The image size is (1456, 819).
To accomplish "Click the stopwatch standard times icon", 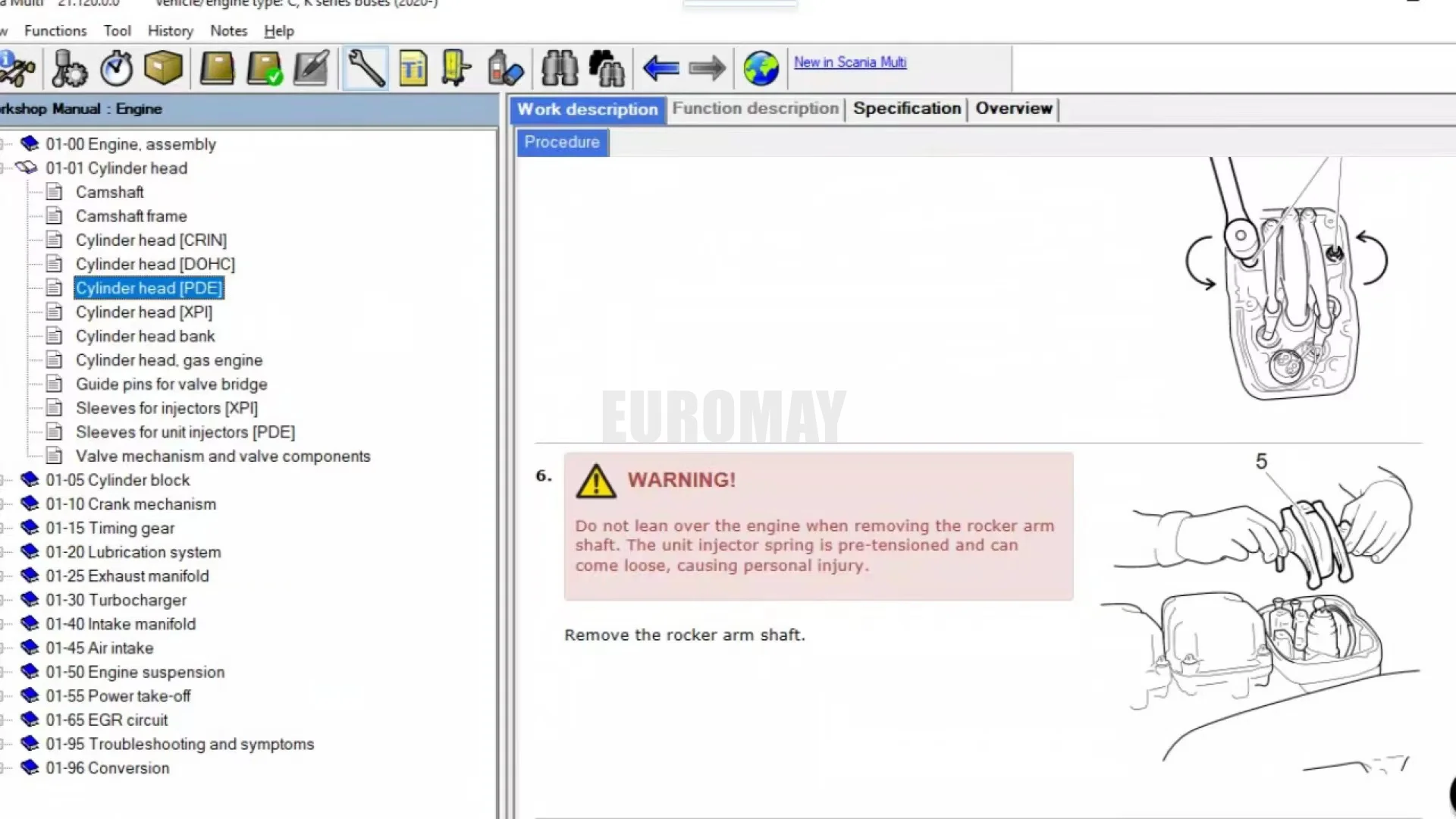I will pos(115,68).
